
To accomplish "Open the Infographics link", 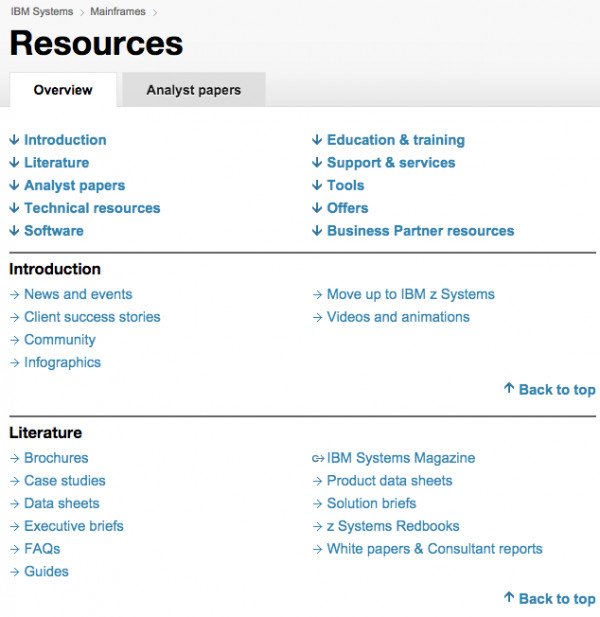I will tap(63, 362).
